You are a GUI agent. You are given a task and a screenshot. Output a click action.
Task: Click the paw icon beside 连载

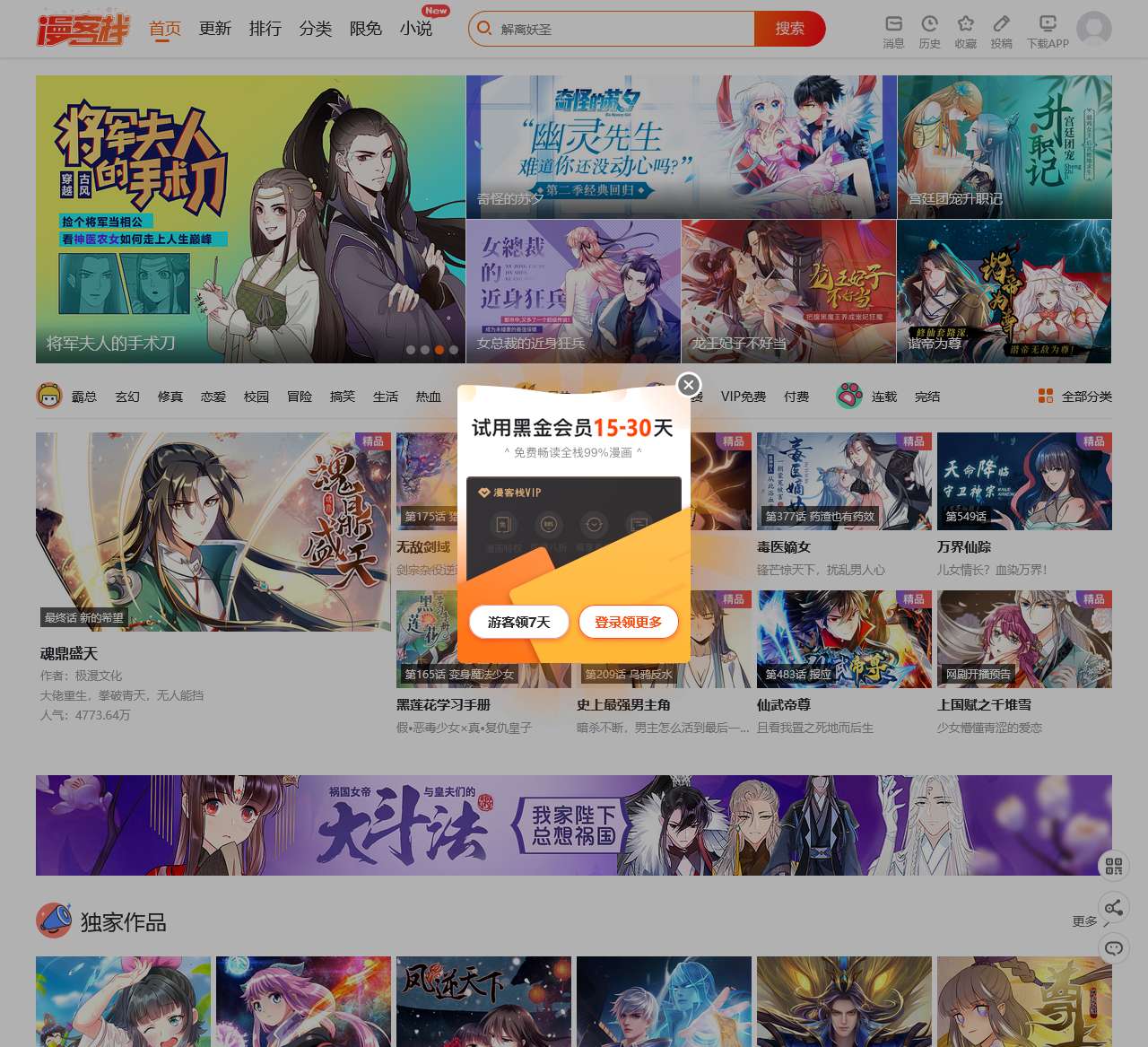pos(849,396)
